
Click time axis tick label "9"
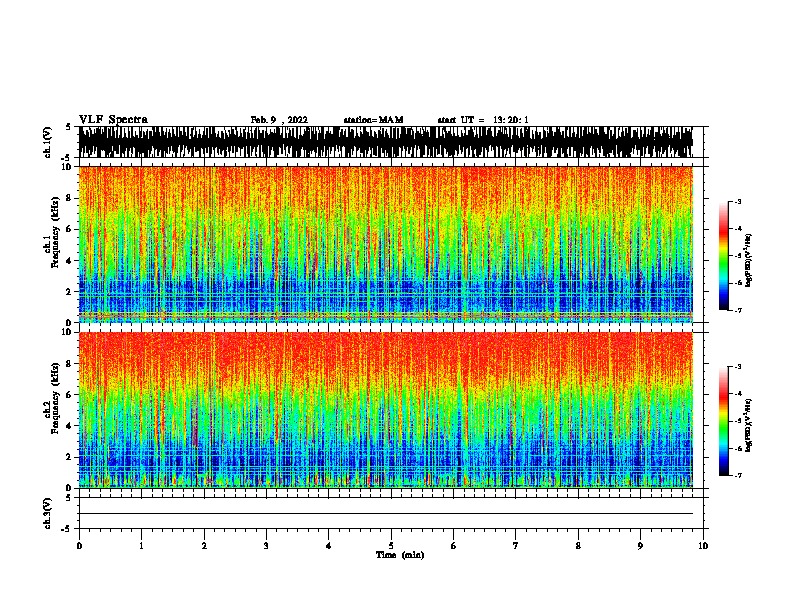(640, 546)
